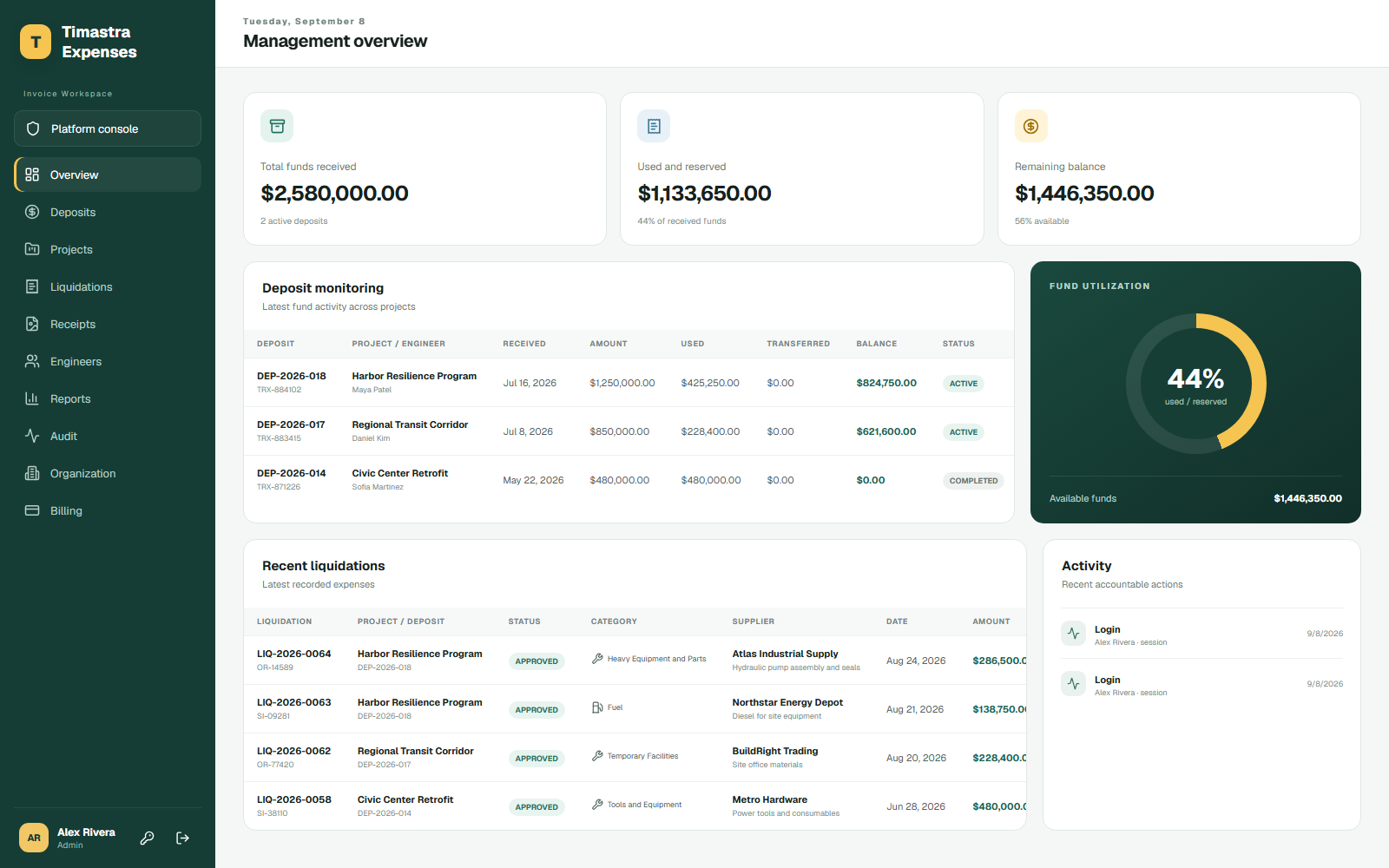Viewport: 1389px width, 868px height.
Task: Click the key icon beside Alex Rivera
Action: 148,838
